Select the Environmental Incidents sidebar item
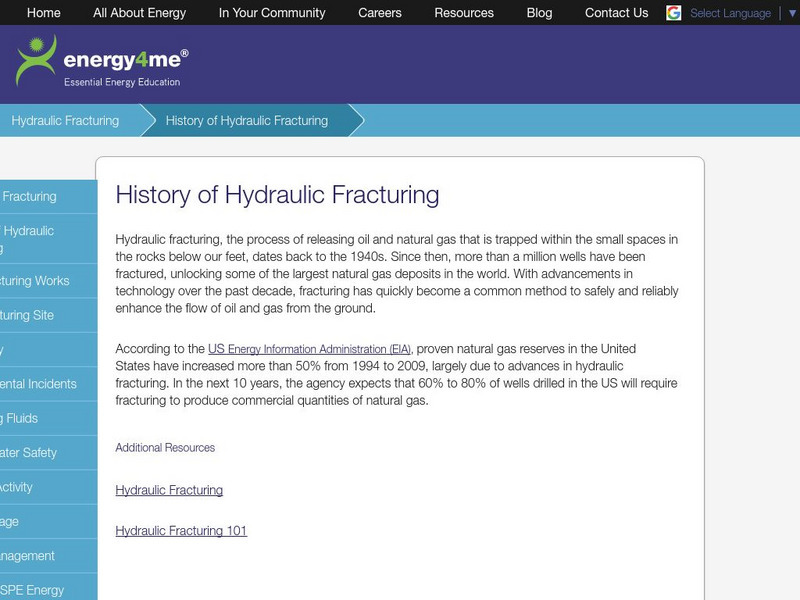This screenshot has width=800, height=600. click(40, 383)
